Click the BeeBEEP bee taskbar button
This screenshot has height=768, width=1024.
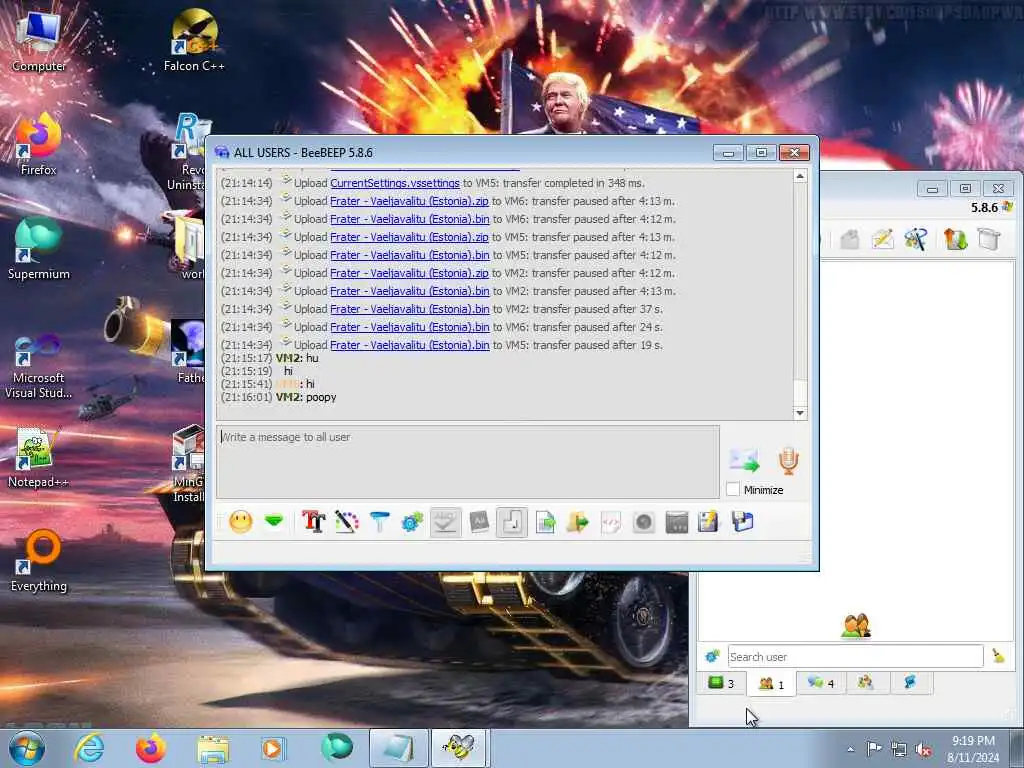pyautogui.click(x=459, y=748)
